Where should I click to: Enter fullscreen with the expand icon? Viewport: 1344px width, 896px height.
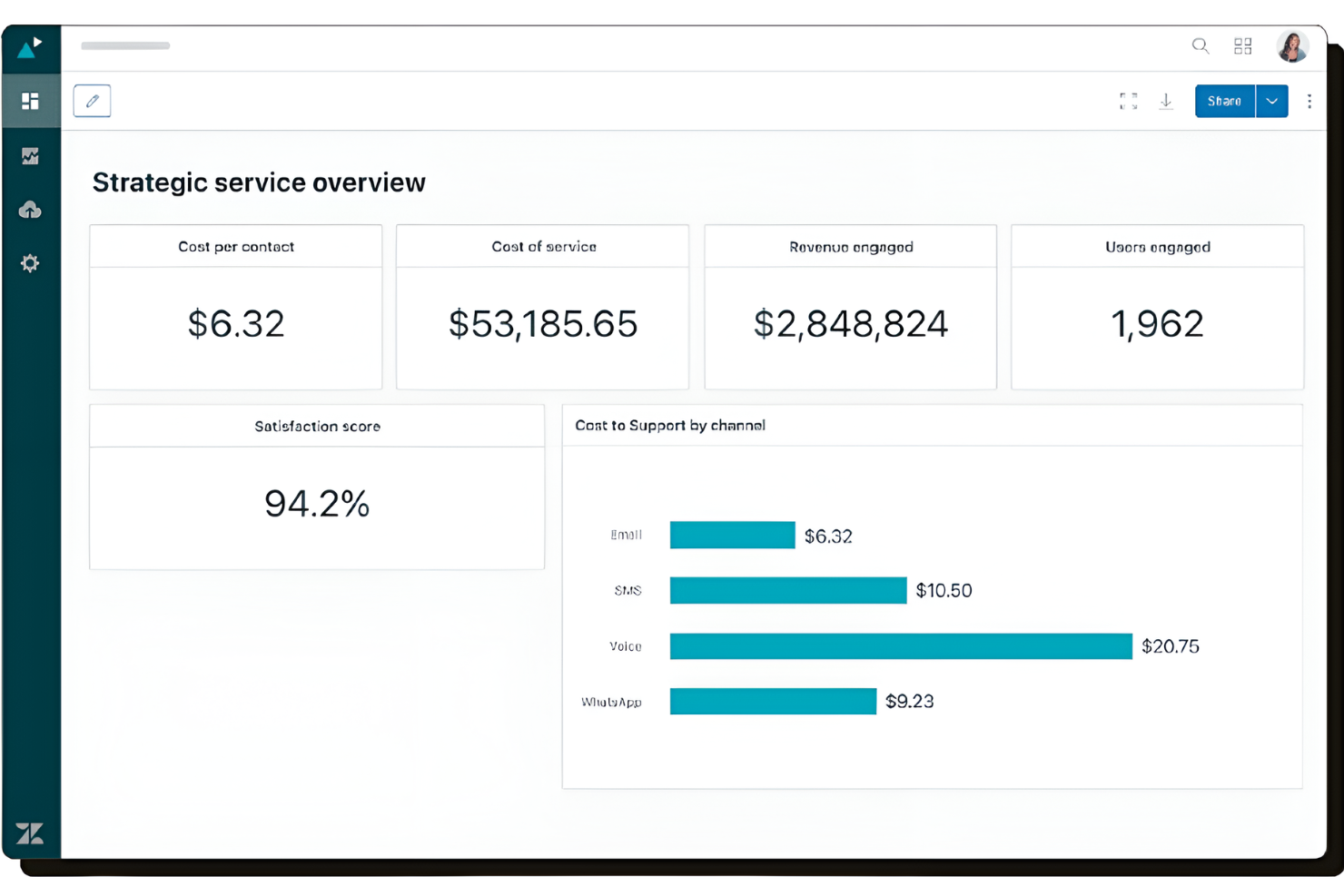(1128, 101)
